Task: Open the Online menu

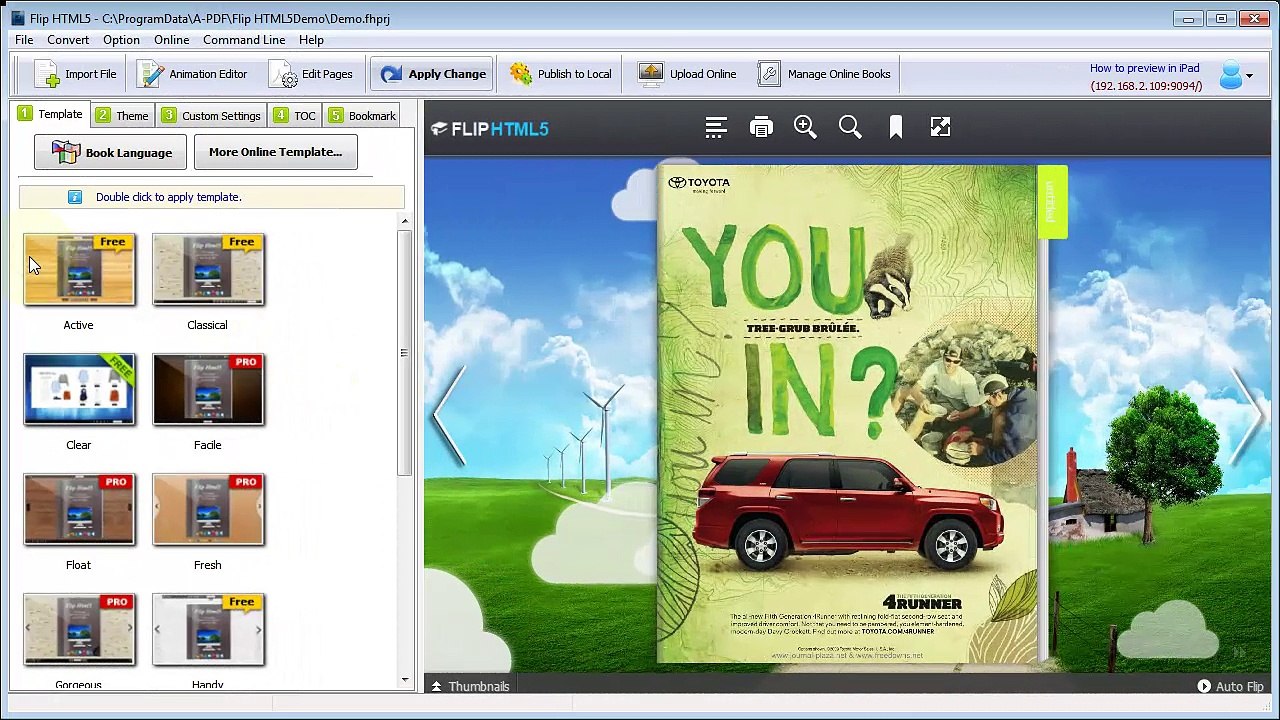Action: coord(171,40)
